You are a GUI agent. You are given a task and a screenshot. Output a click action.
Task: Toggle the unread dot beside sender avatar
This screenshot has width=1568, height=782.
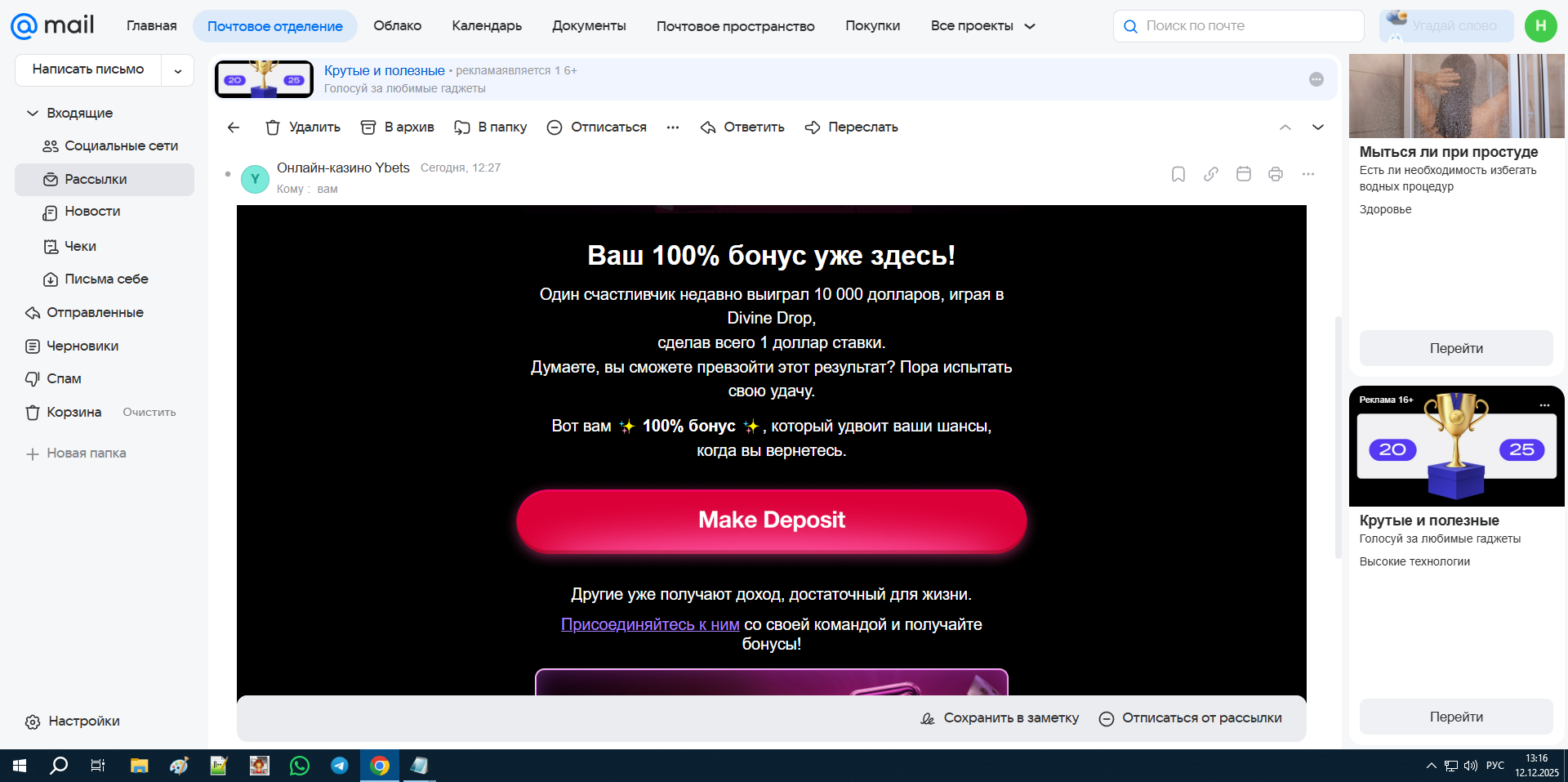pyautogui.click(x=228, y=174)
